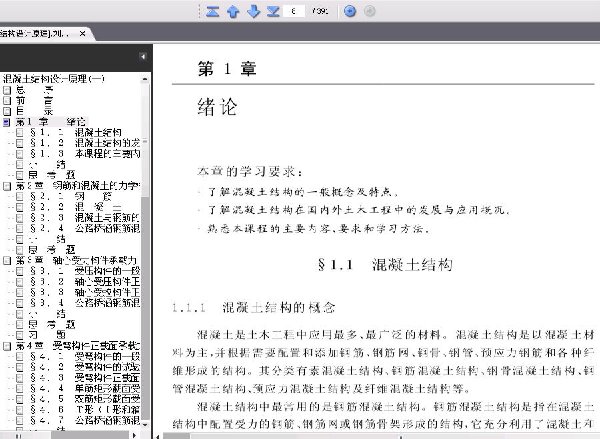Select the 第4章 bookmark text

[x=77, y=346]
